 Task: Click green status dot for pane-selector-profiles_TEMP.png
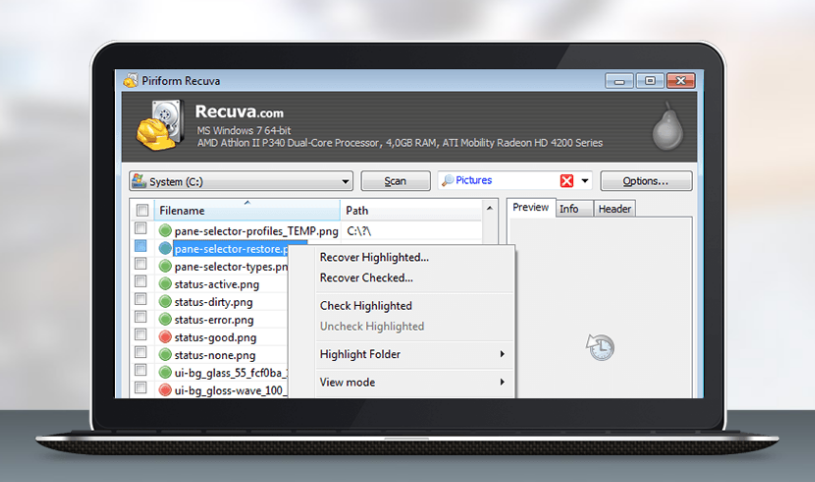(x=165, y=230)
